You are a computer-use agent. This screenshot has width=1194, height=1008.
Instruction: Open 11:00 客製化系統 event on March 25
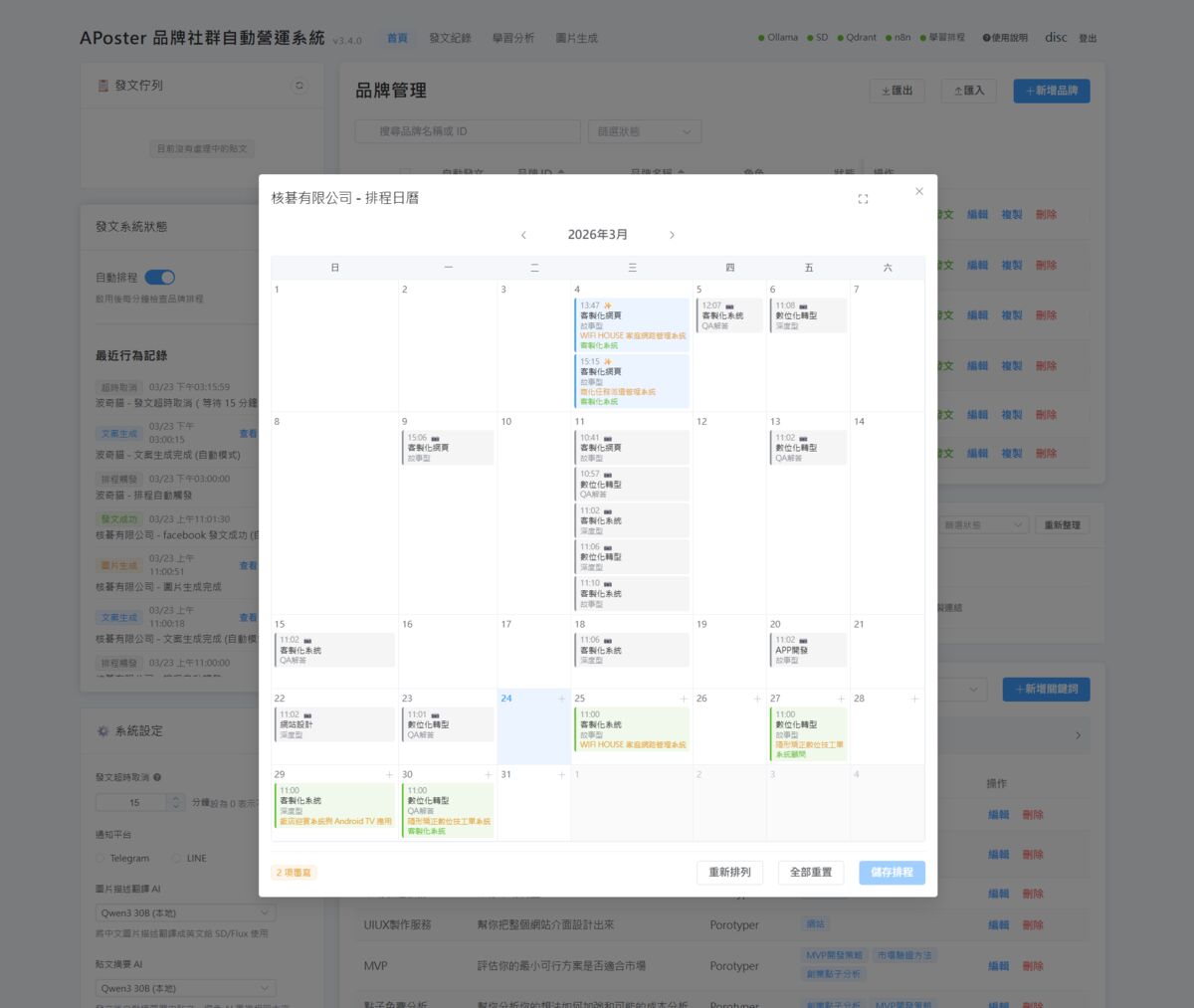click(x=633, y=729)
